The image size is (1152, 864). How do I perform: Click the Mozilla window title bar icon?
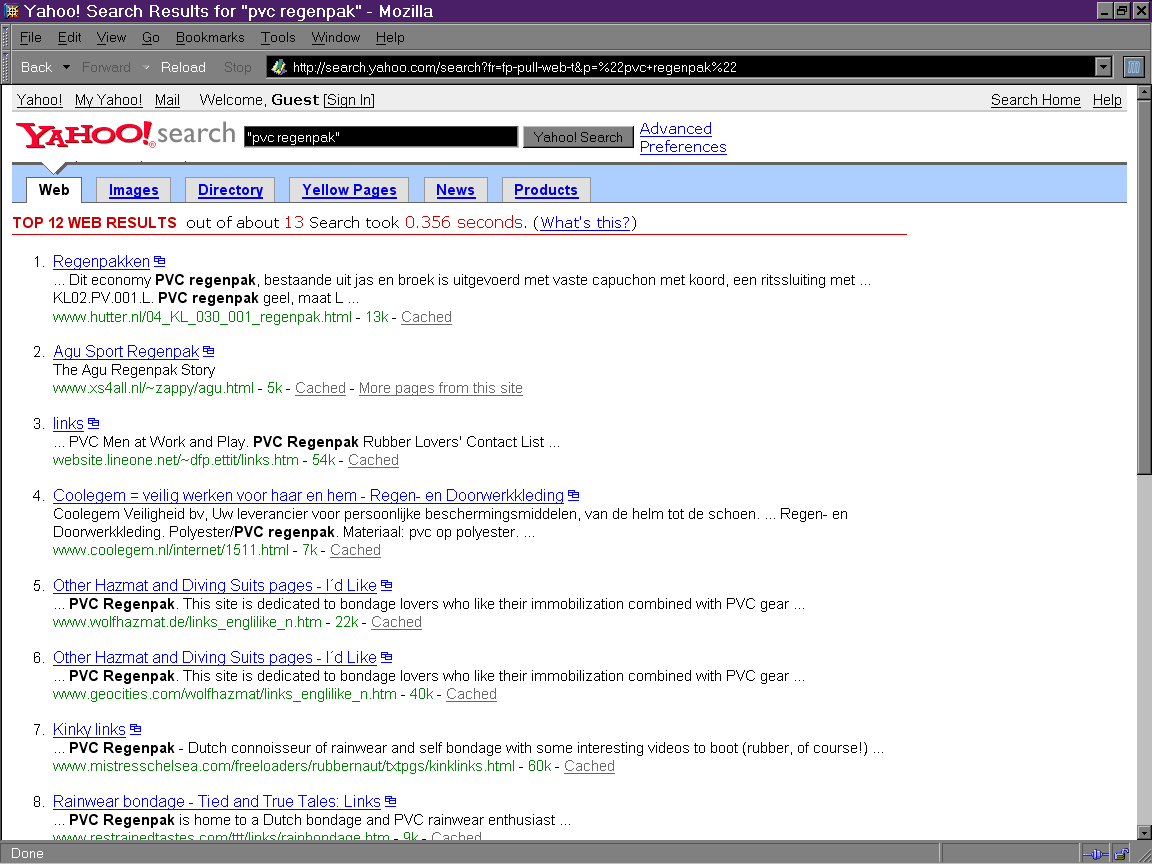[x=11, y=11]
